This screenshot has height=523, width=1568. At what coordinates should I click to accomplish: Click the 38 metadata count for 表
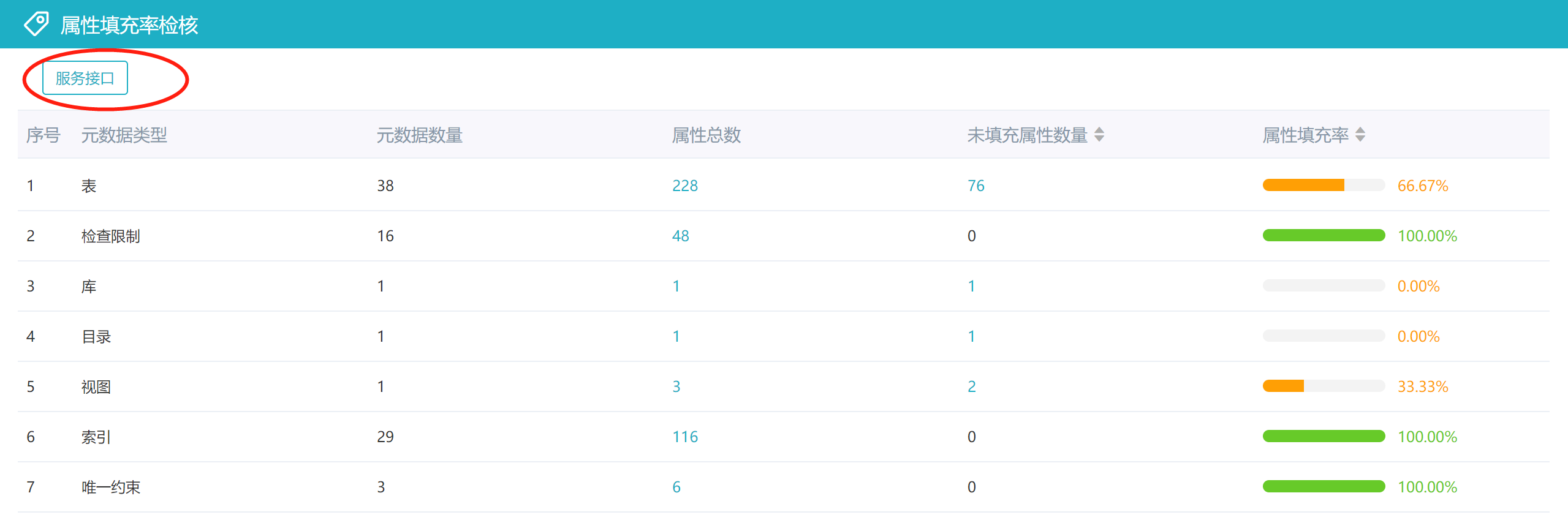point(385,186)
